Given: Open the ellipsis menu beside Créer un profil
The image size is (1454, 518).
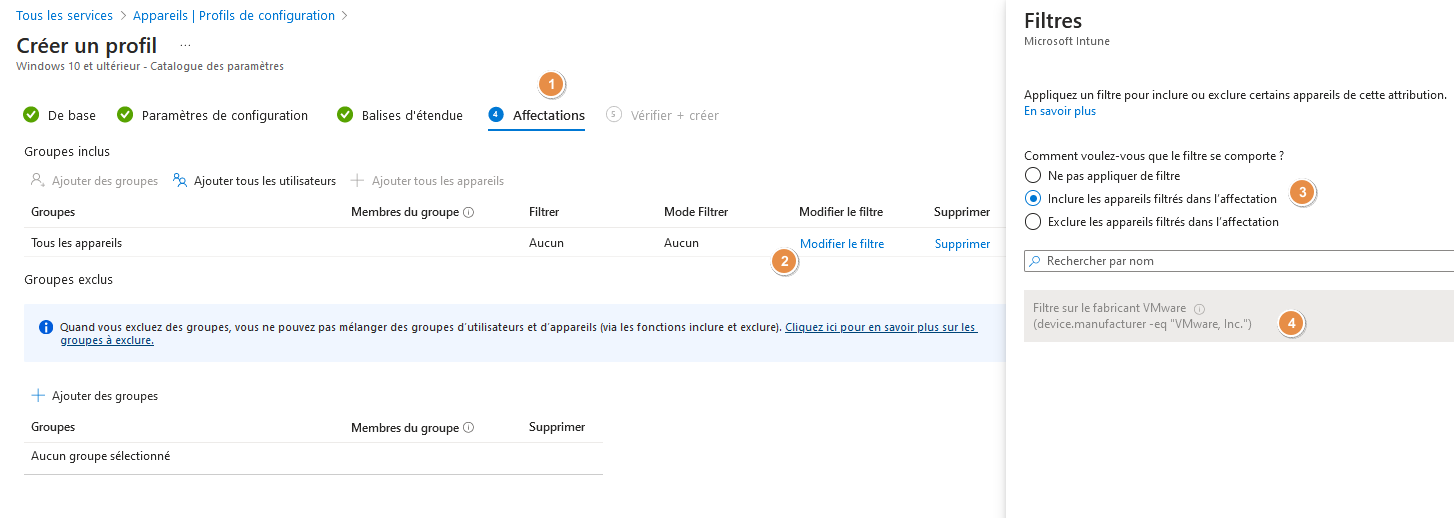Looking at the screenshot, I should 184,46.
